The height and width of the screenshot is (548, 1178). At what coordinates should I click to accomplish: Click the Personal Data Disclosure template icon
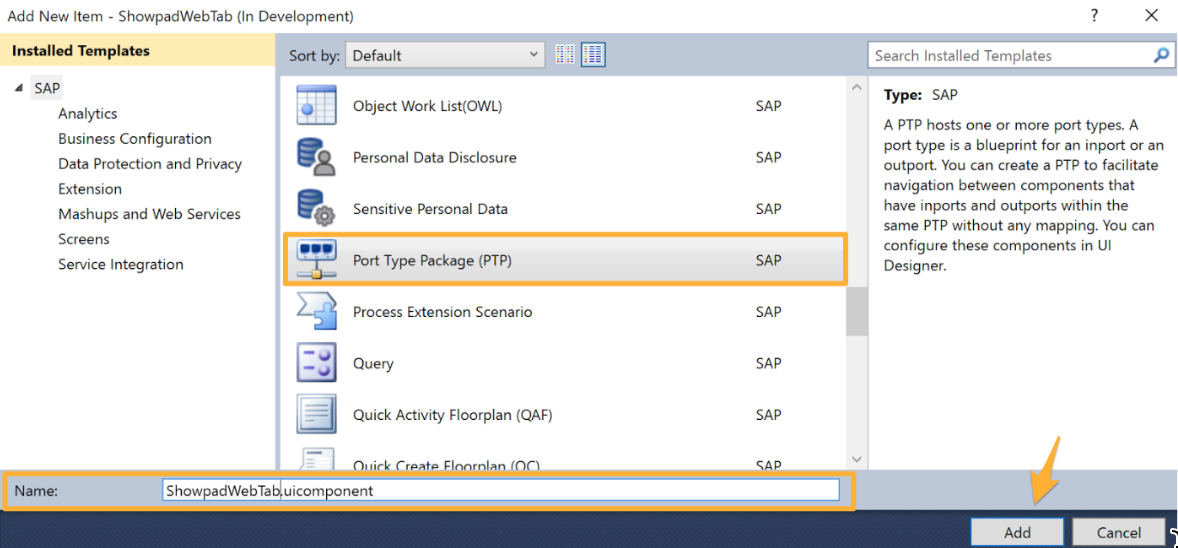(x=317, y=157)
